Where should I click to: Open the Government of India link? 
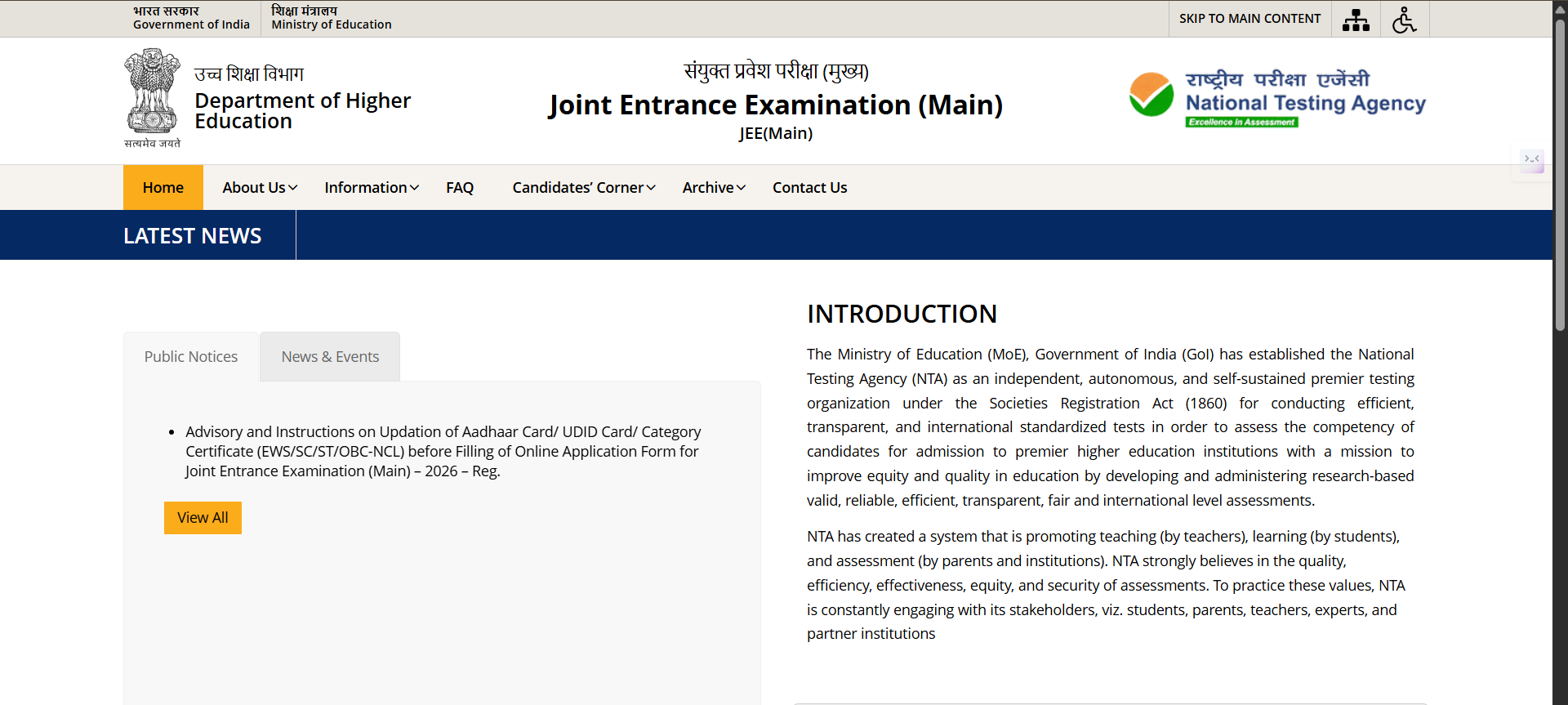[x=191, y=18]
